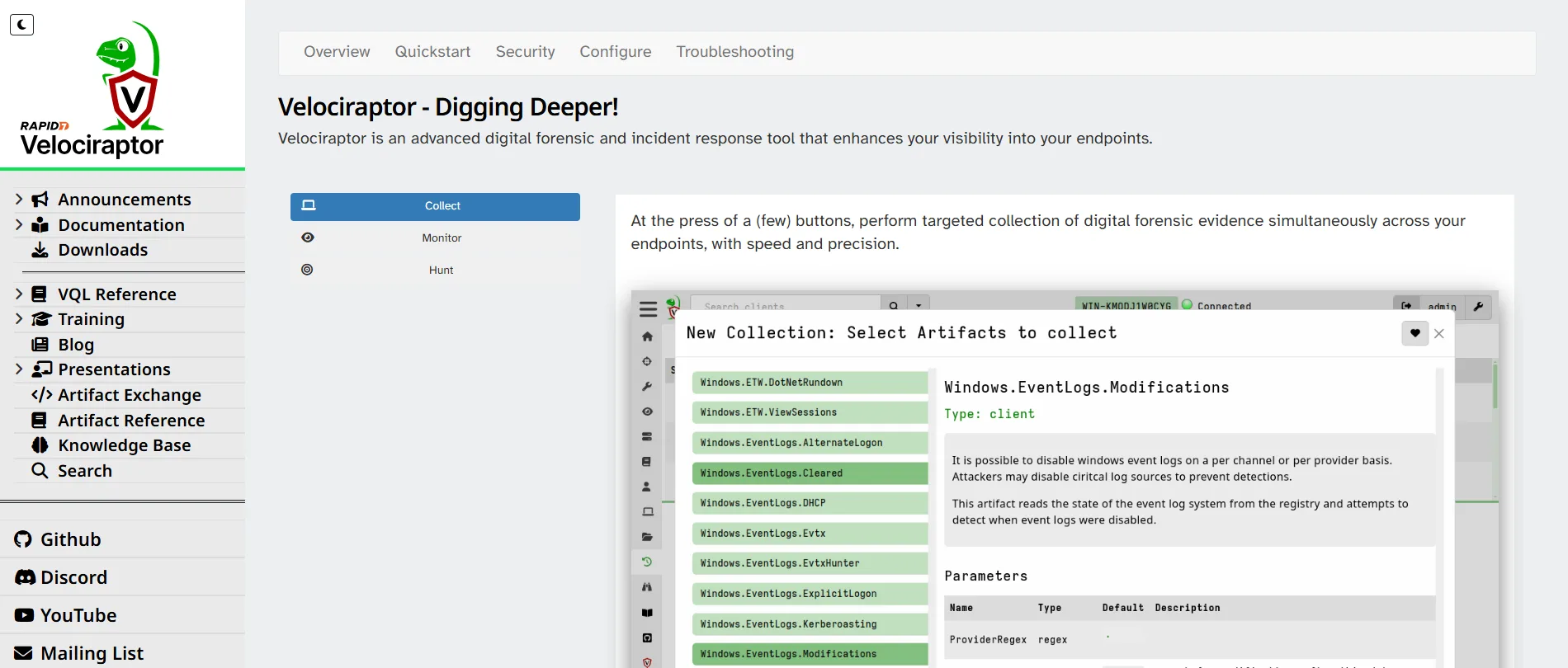Viewport: 1568px width, 668px height.
Task: Open the Mailing List link
Action: (92, 653)
